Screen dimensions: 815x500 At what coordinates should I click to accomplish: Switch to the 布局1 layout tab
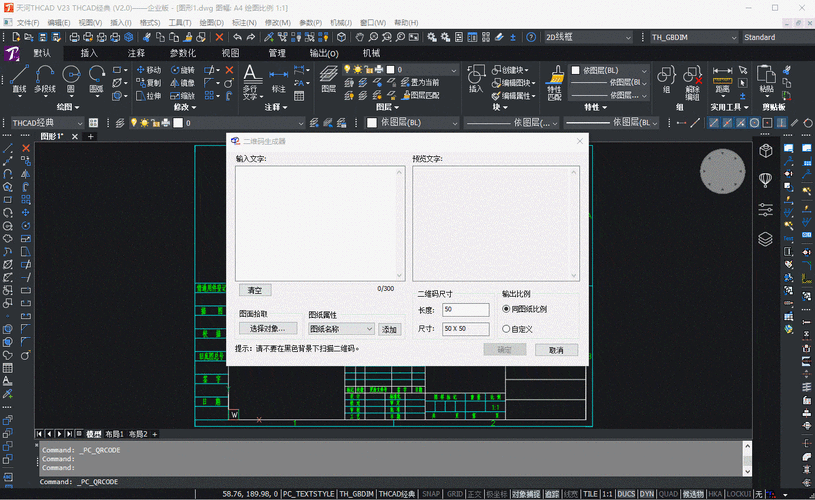(x=114, y=434)
